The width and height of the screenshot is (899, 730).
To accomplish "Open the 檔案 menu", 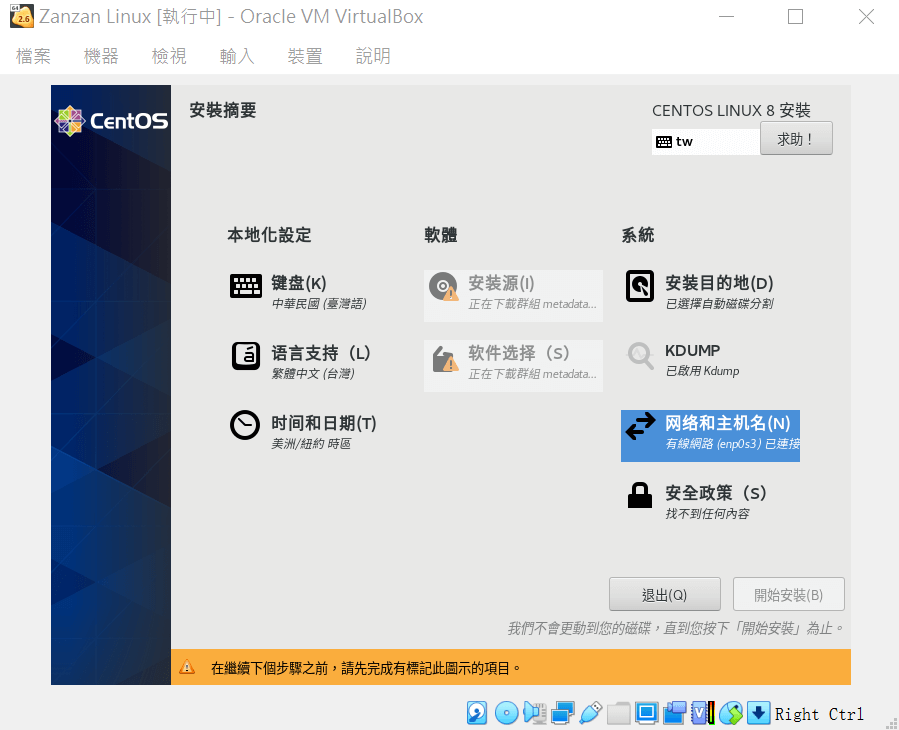I will point(33,56).
